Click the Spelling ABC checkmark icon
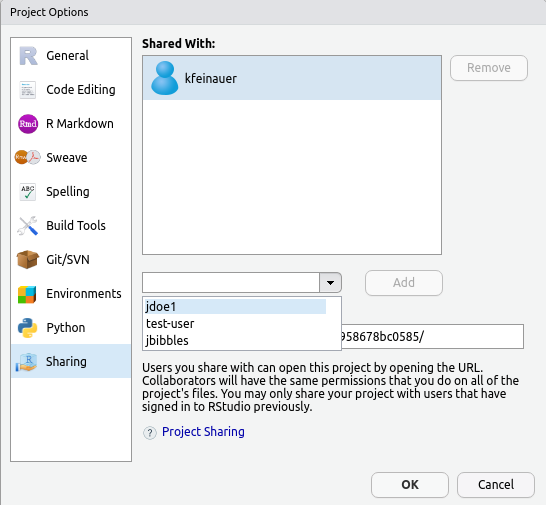Image resolution: width=546 pixels, height=505 pixels. coord(28,192)
